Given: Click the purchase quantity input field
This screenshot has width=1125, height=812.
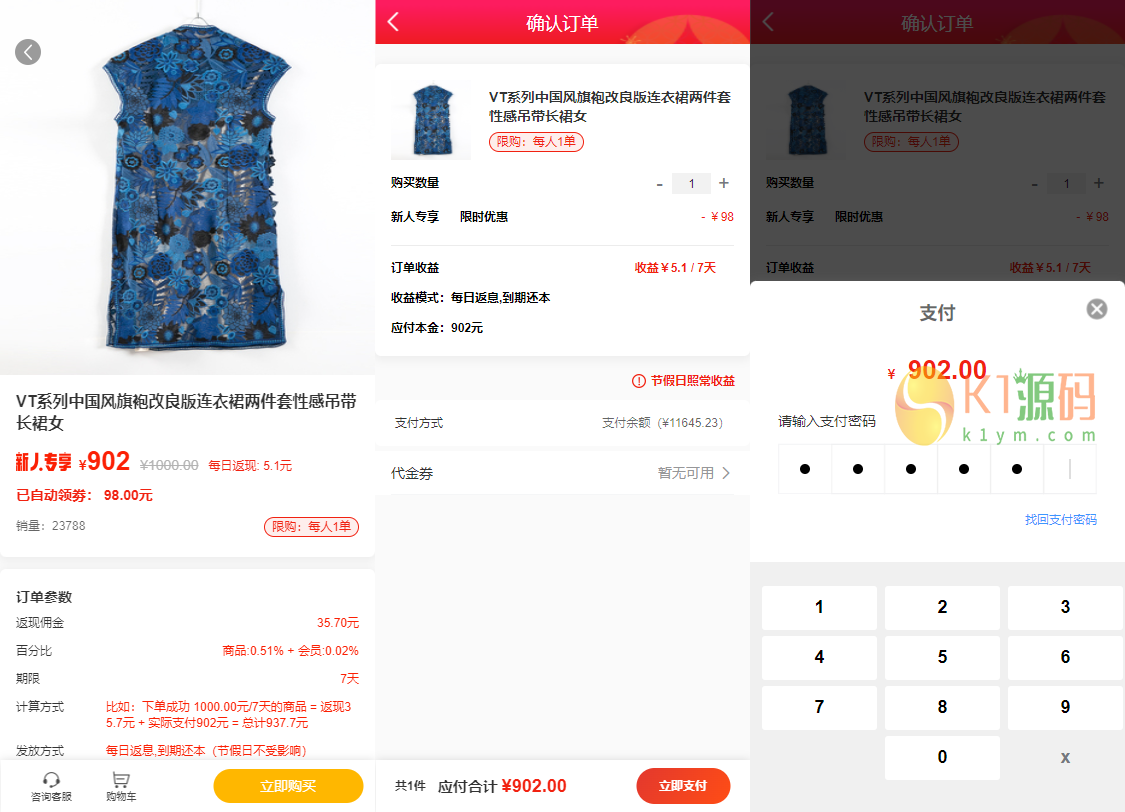Looking at the screenshot, I should click(x=691, y=184).
